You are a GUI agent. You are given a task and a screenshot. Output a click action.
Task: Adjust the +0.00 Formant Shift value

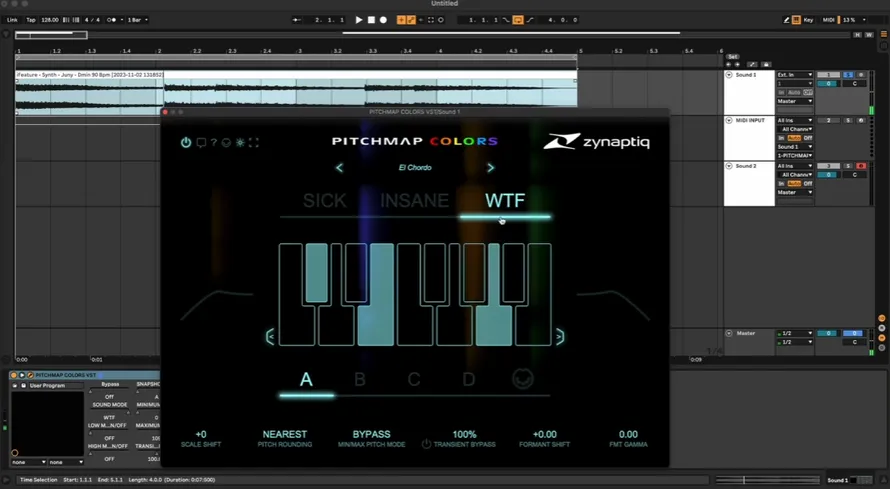(x=544, y=435)
